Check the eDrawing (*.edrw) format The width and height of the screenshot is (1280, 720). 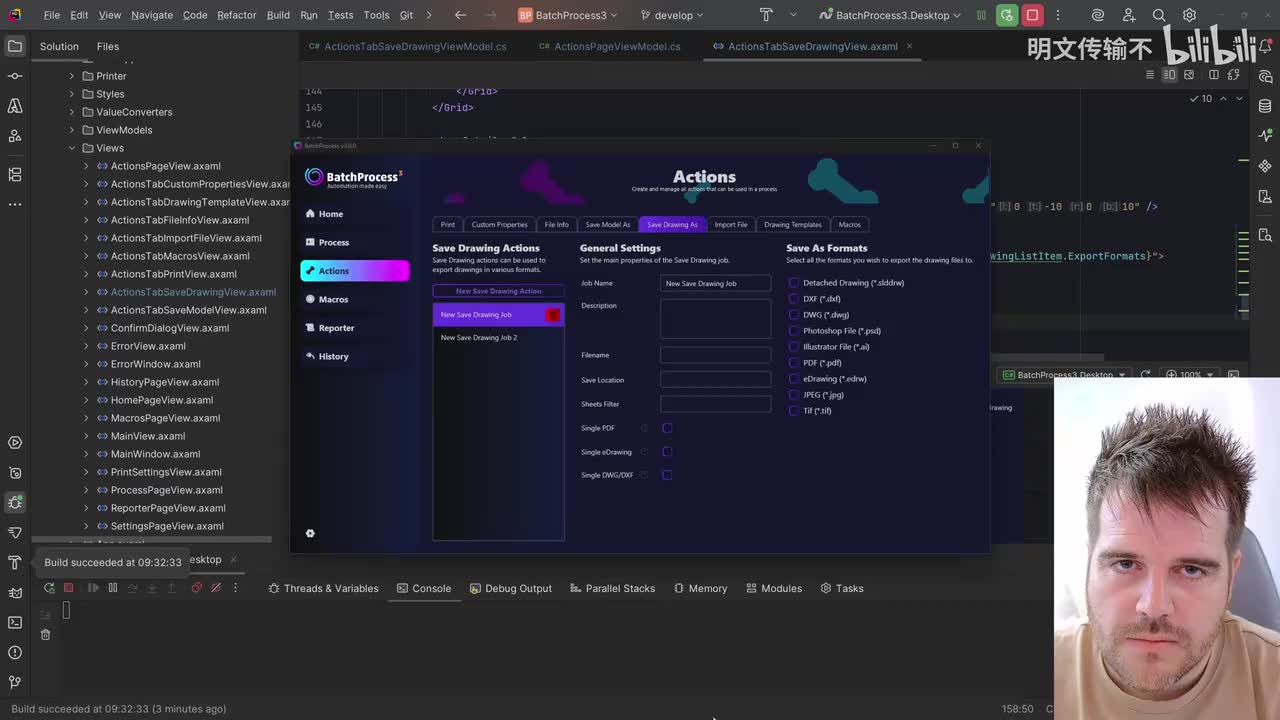tap(794, 379)
